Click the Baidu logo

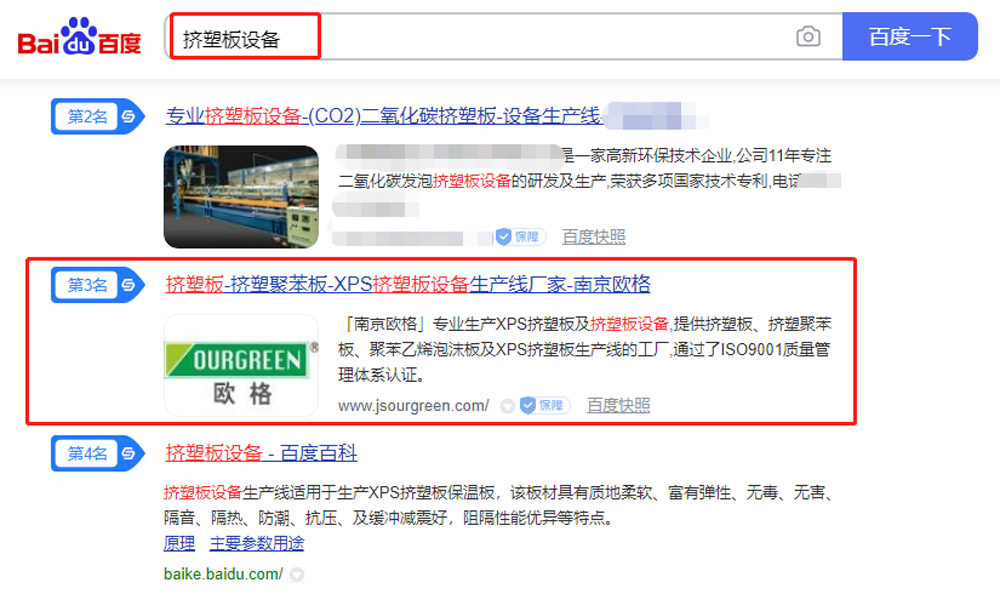click(x=80, y=37)
